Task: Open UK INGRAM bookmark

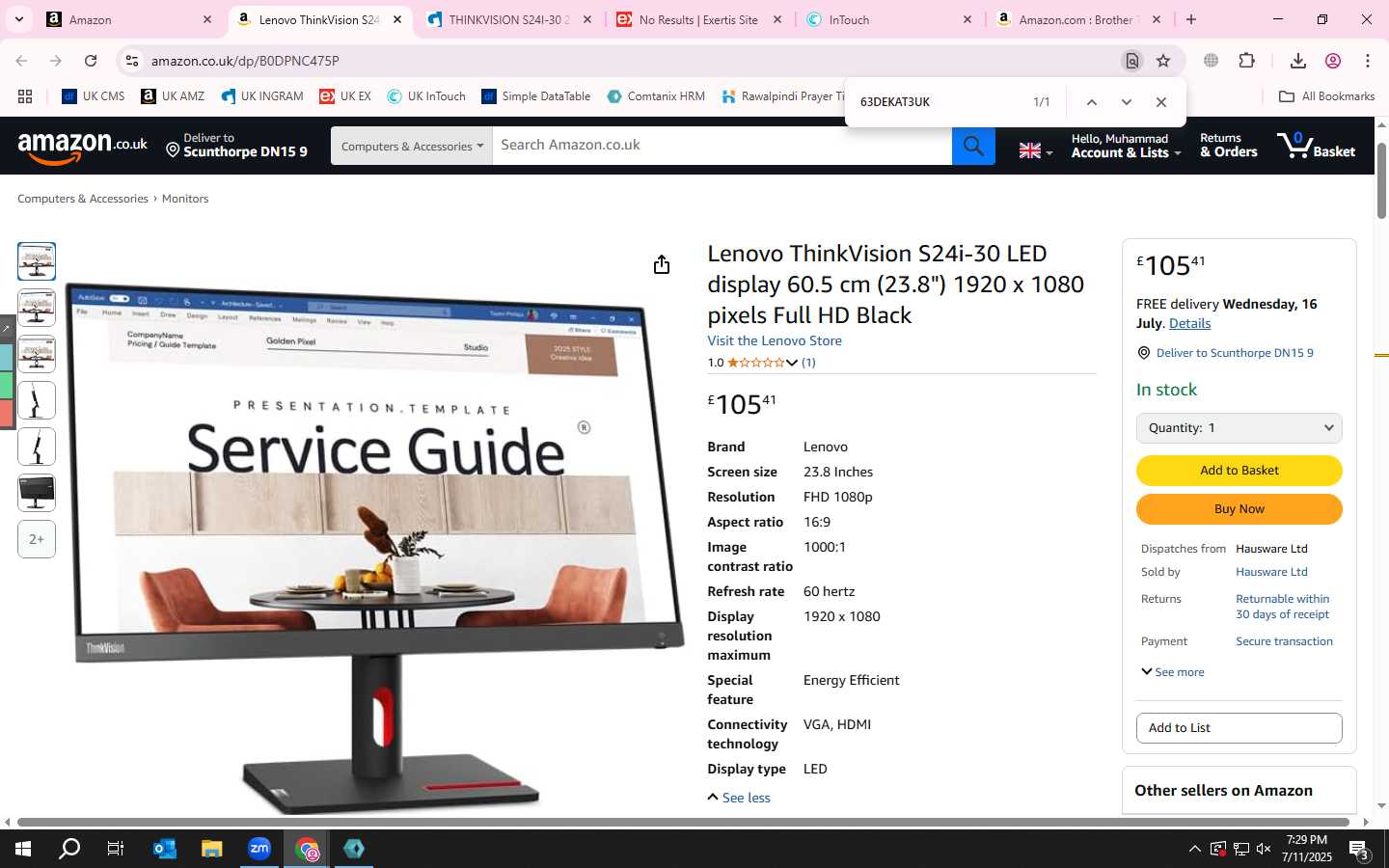Action: point(262,96)
